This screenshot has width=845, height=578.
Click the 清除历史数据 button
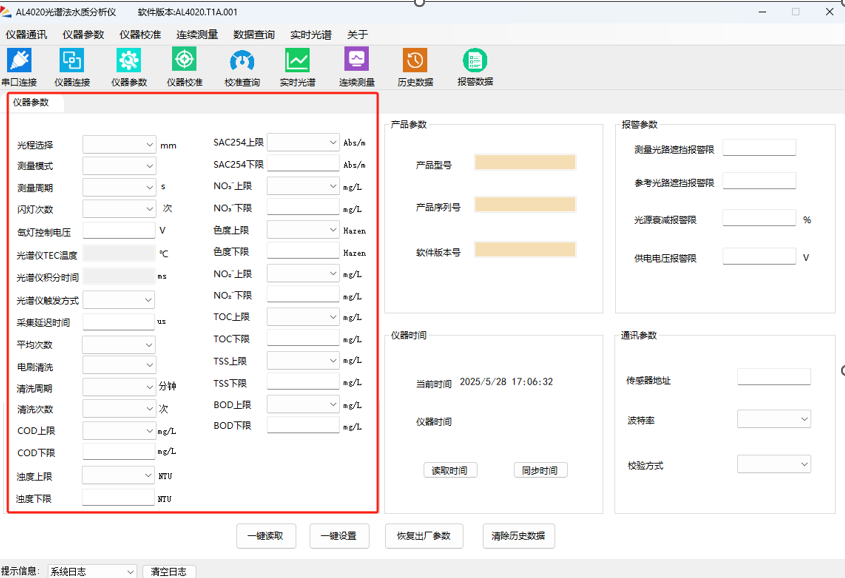(x=518, y=536)
